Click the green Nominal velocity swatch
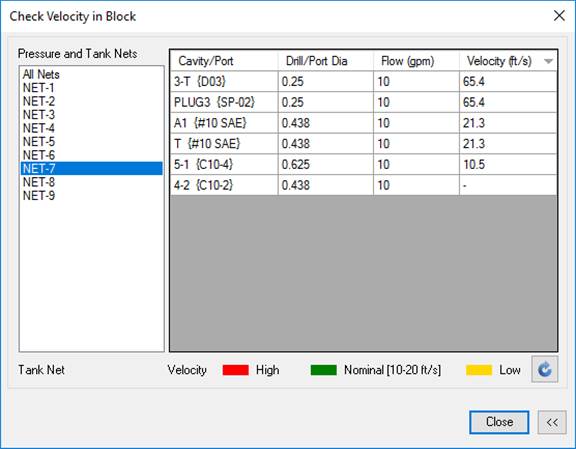576x449 pixels. pyautogui.click(x=323, y=370)
